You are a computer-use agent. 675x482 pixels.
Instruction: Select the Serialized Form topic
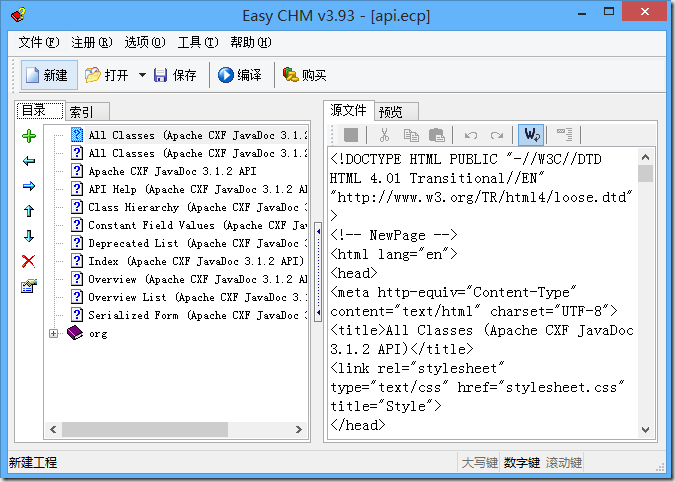(197, 315)
